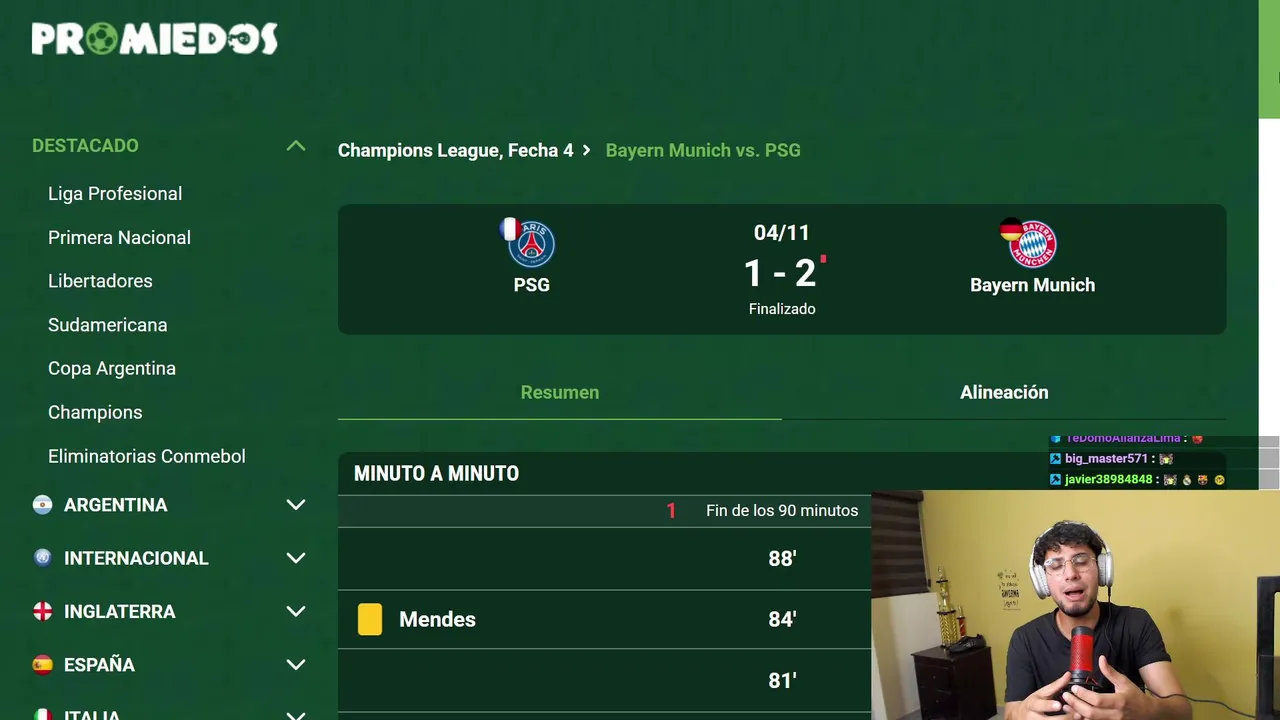Expand the España section arrow
This screenshot has width=1280, height=720.
(296, 664)
